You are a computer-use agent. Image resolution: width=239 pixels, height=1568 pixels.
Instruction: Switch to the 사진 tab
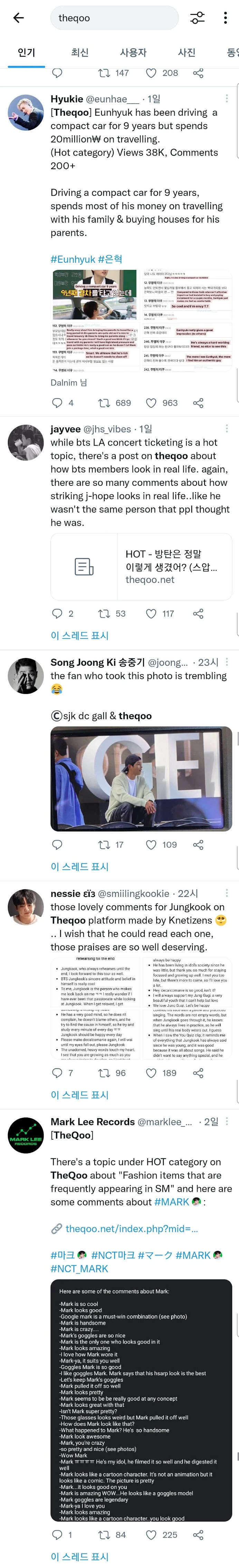(x=186, y=52)
